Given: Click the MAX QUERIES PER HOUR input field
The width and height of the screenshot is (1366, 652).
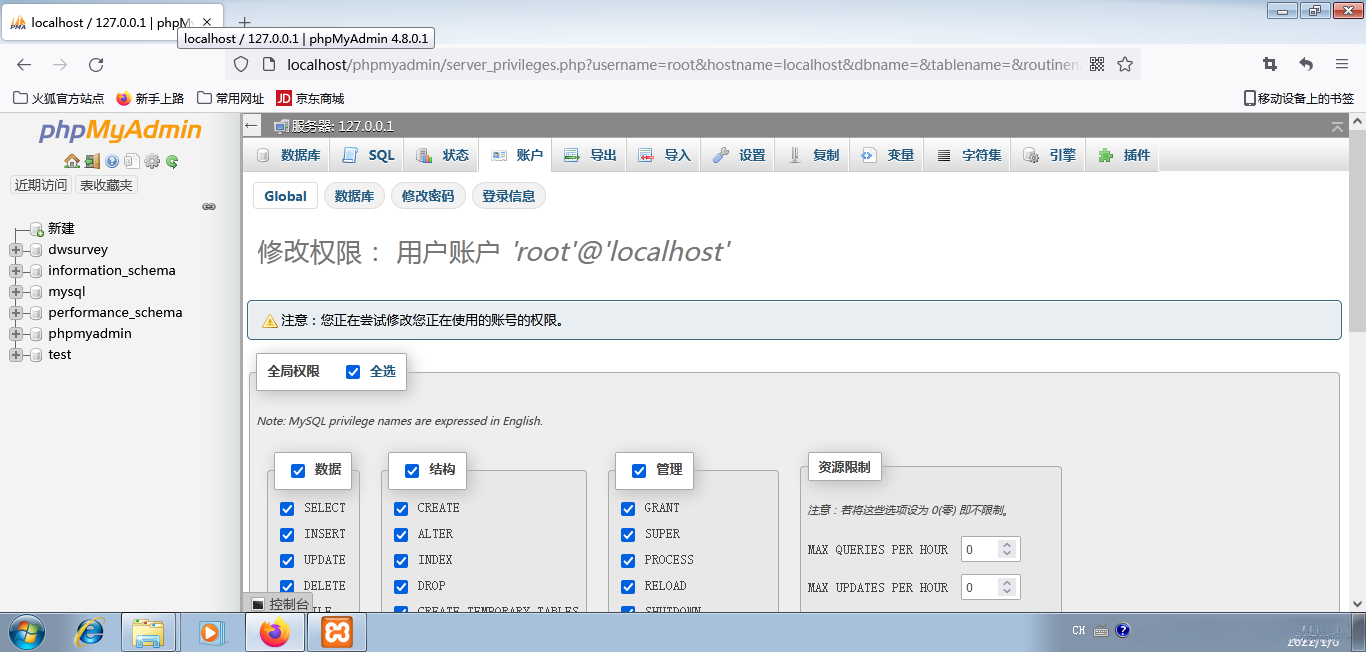Looking at the screenshot, I should point(991,549).
